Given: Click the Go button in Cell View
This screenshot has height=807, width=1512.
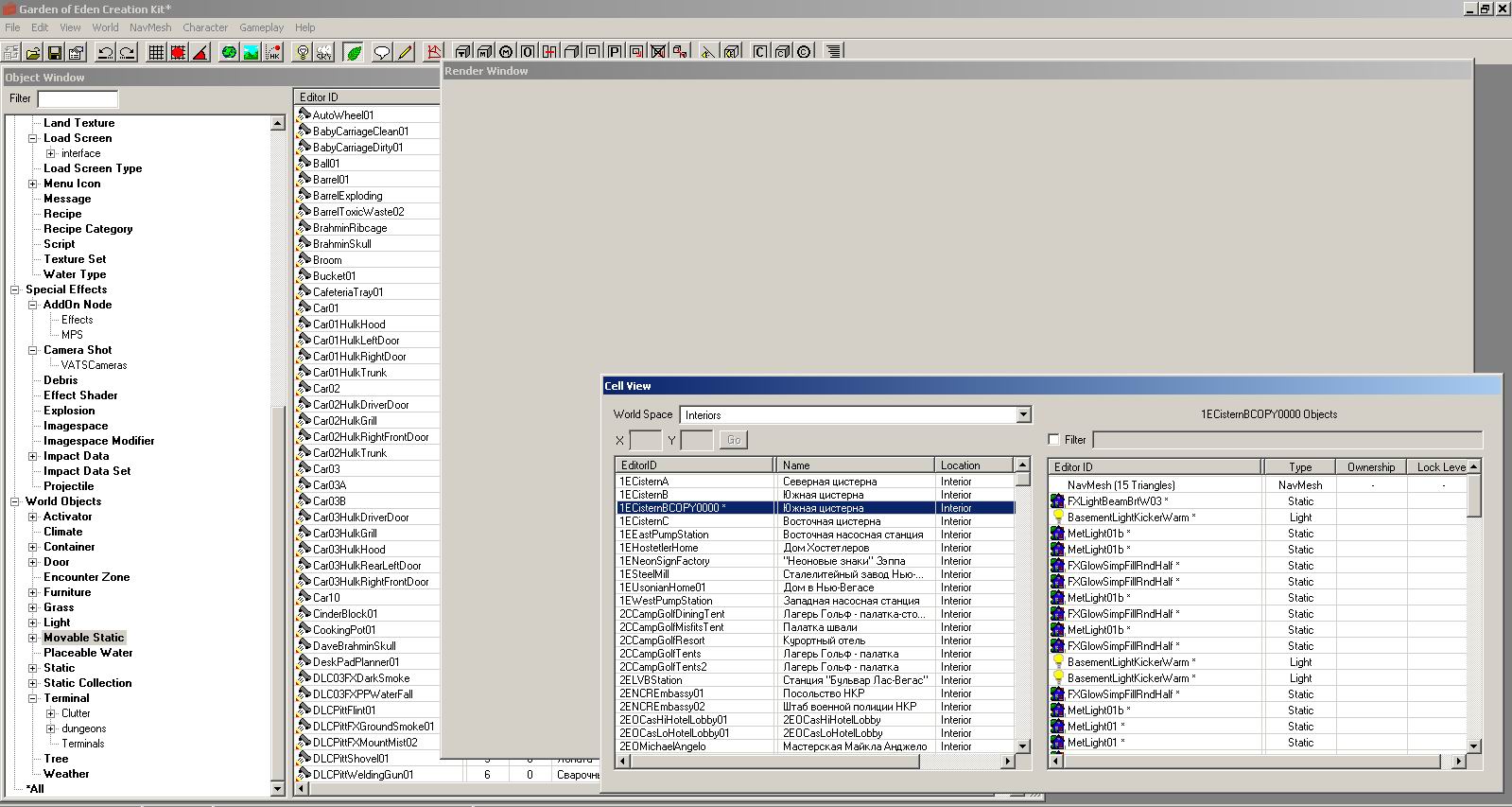Looking at the screenshot, I should (733, 440).
